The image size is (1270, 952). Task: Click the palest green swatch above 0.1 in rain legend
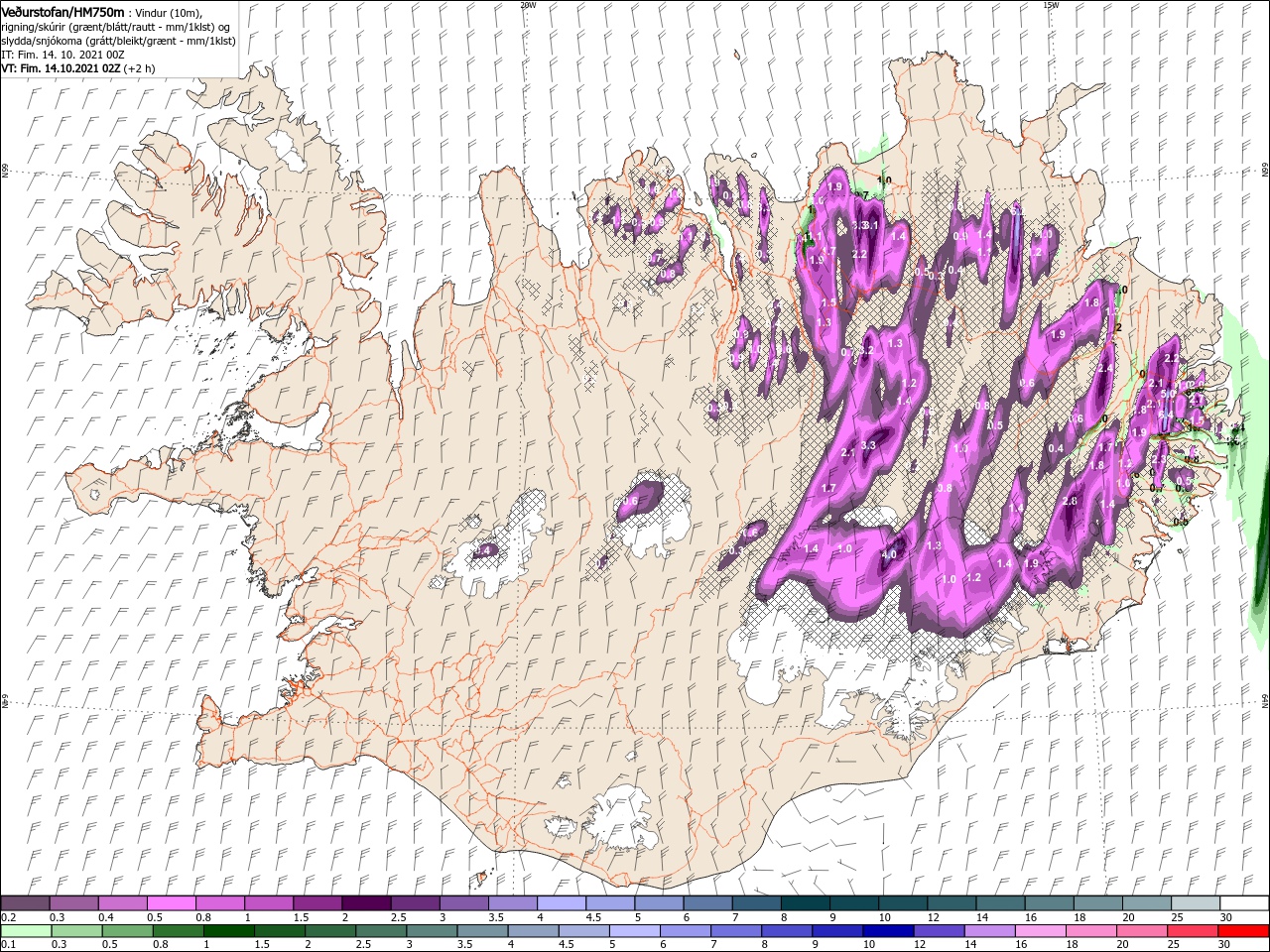26,931
